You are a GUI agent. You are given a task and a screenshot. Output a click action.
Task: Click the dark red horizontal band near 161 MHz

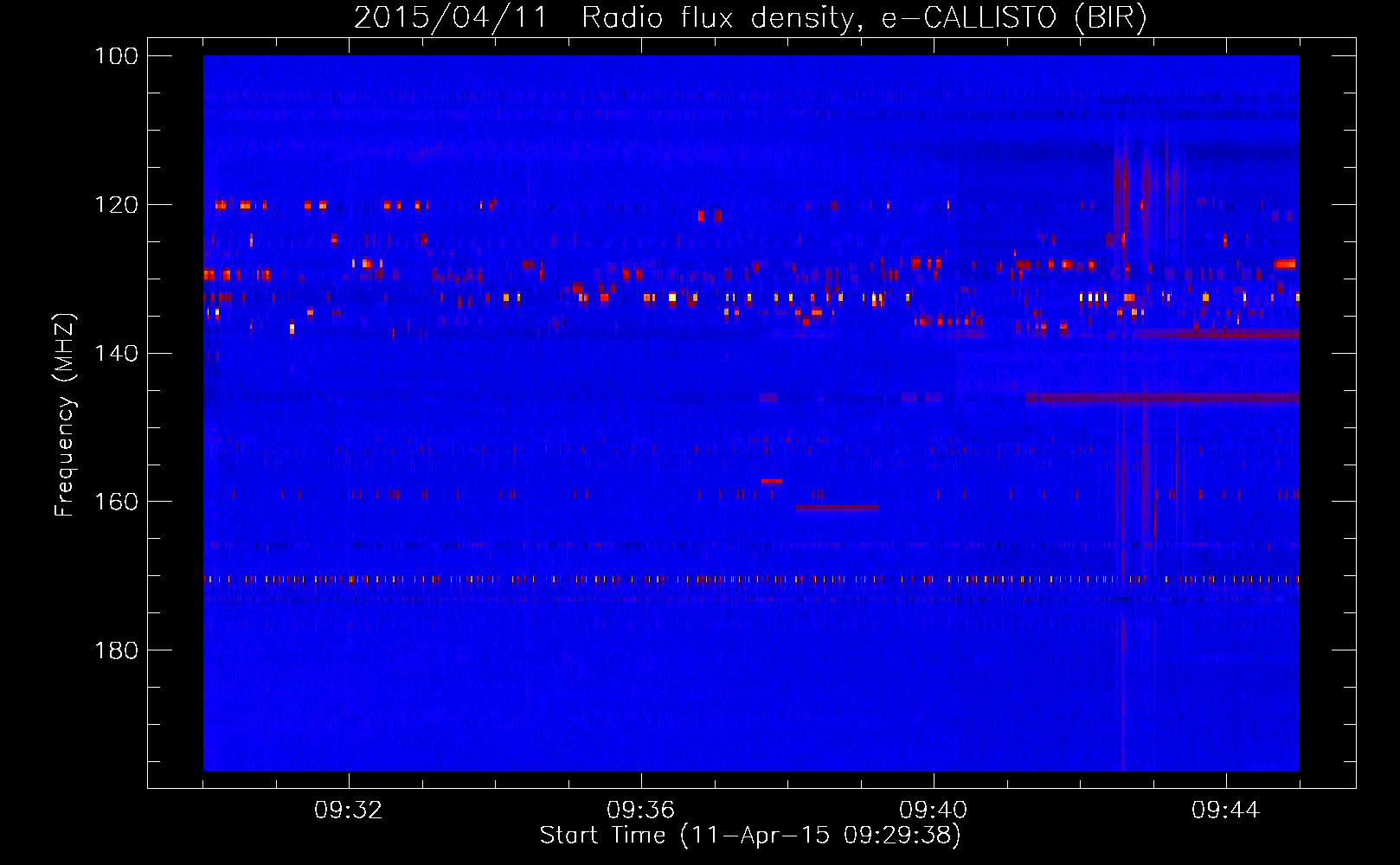(838, 508)
